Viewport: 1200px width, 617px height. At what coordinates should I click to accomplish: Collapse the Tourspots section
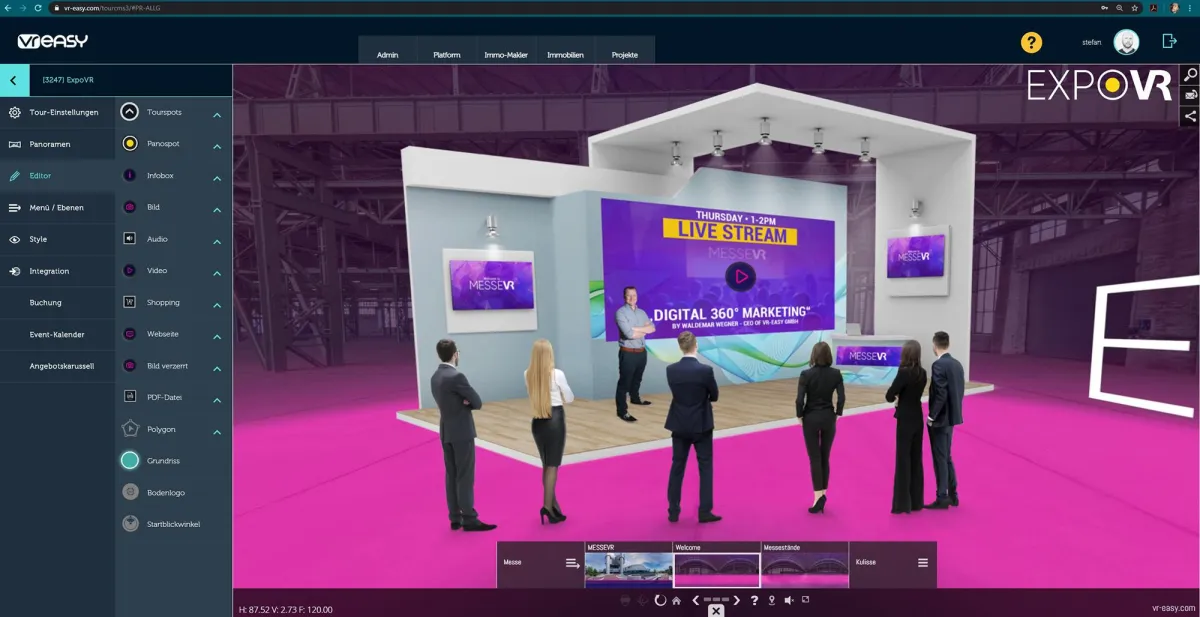pyautogui.click(x=216, y=113)
